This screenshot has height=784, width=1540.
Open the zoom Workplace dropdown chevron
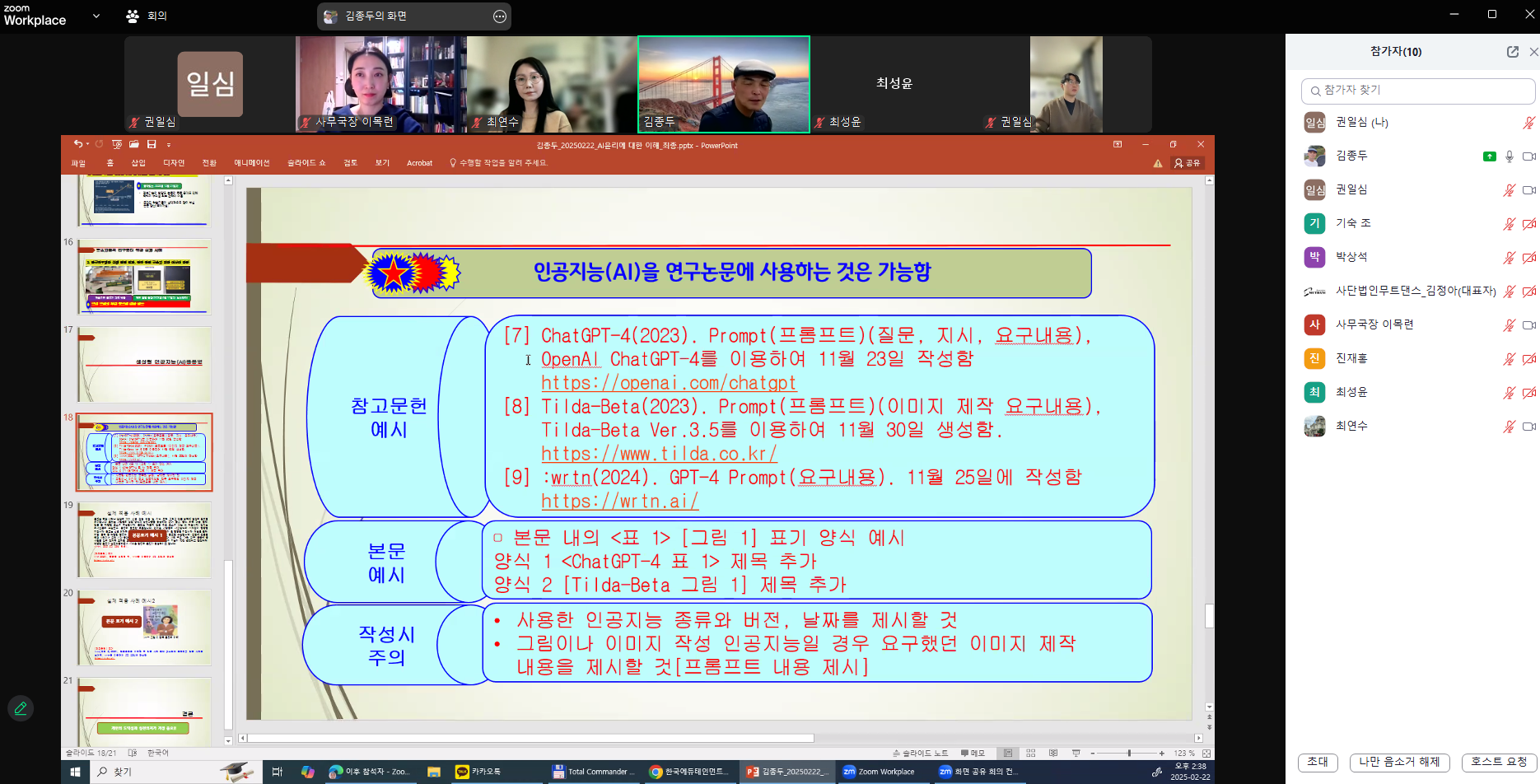pos(96,16)
